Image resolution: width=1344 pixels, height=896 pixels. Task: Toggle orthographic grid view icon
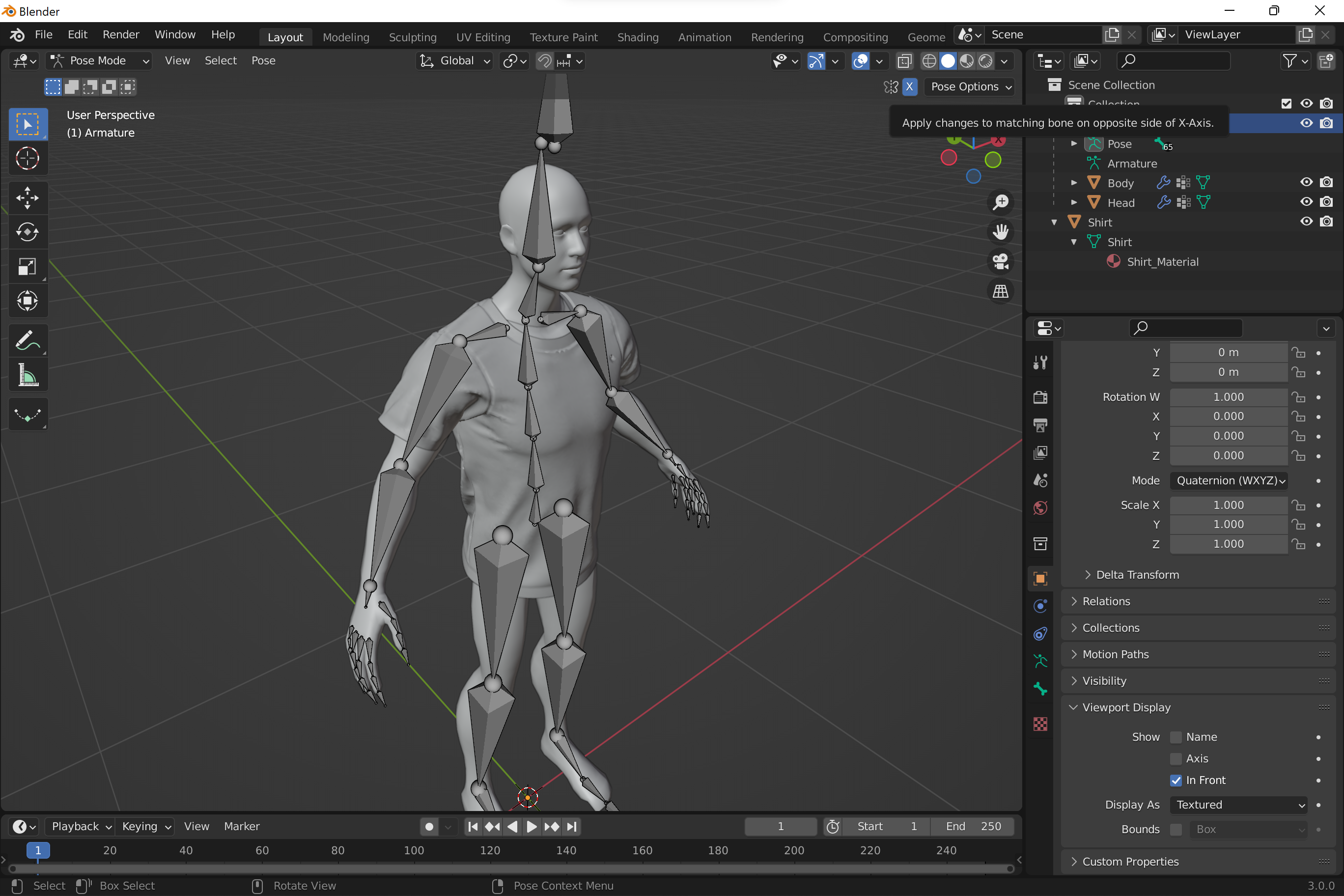[1000, 291]
